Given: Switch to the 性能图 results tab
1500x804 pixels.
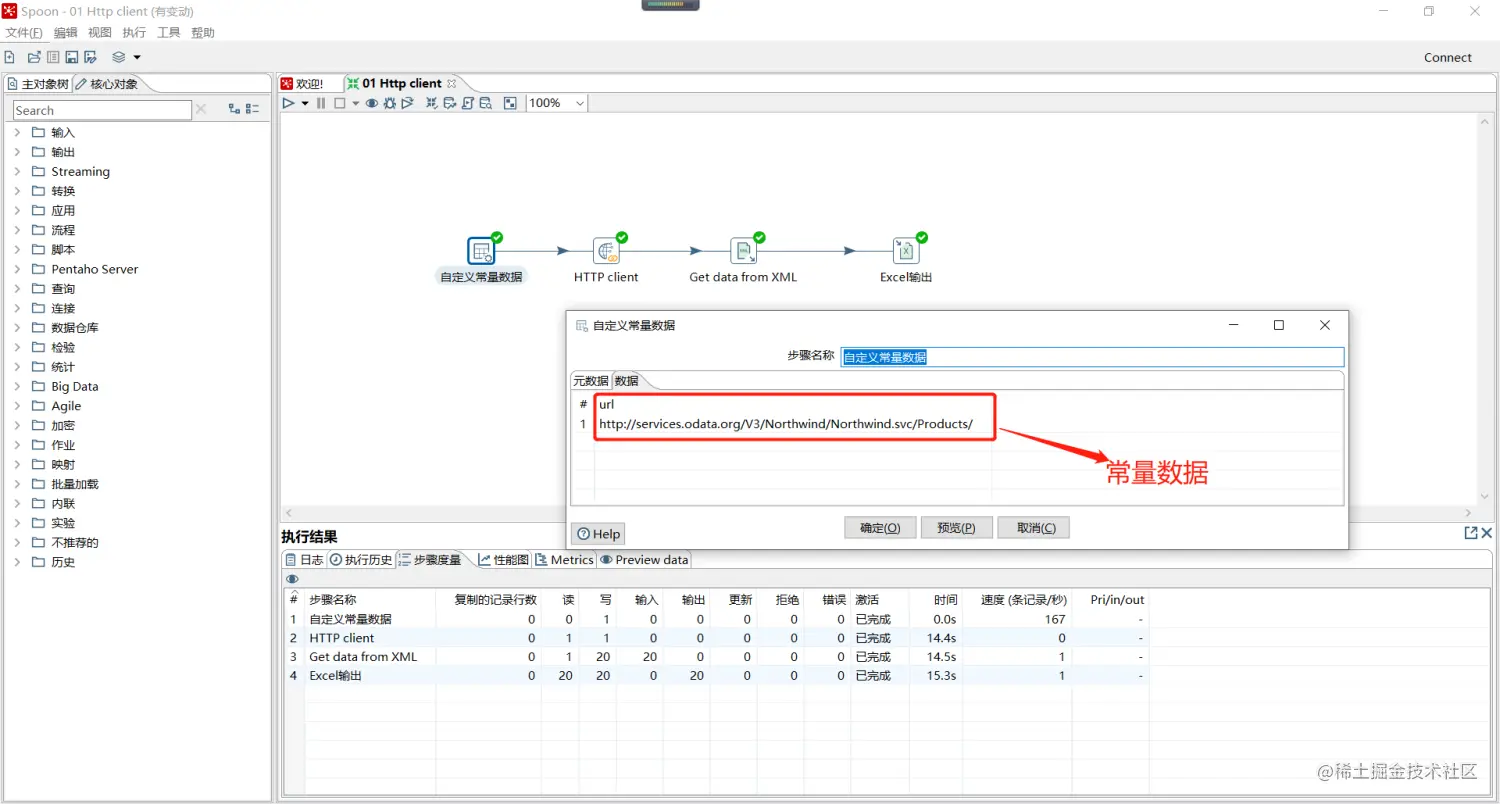Looking at the screenshot, I should point(503,560).
